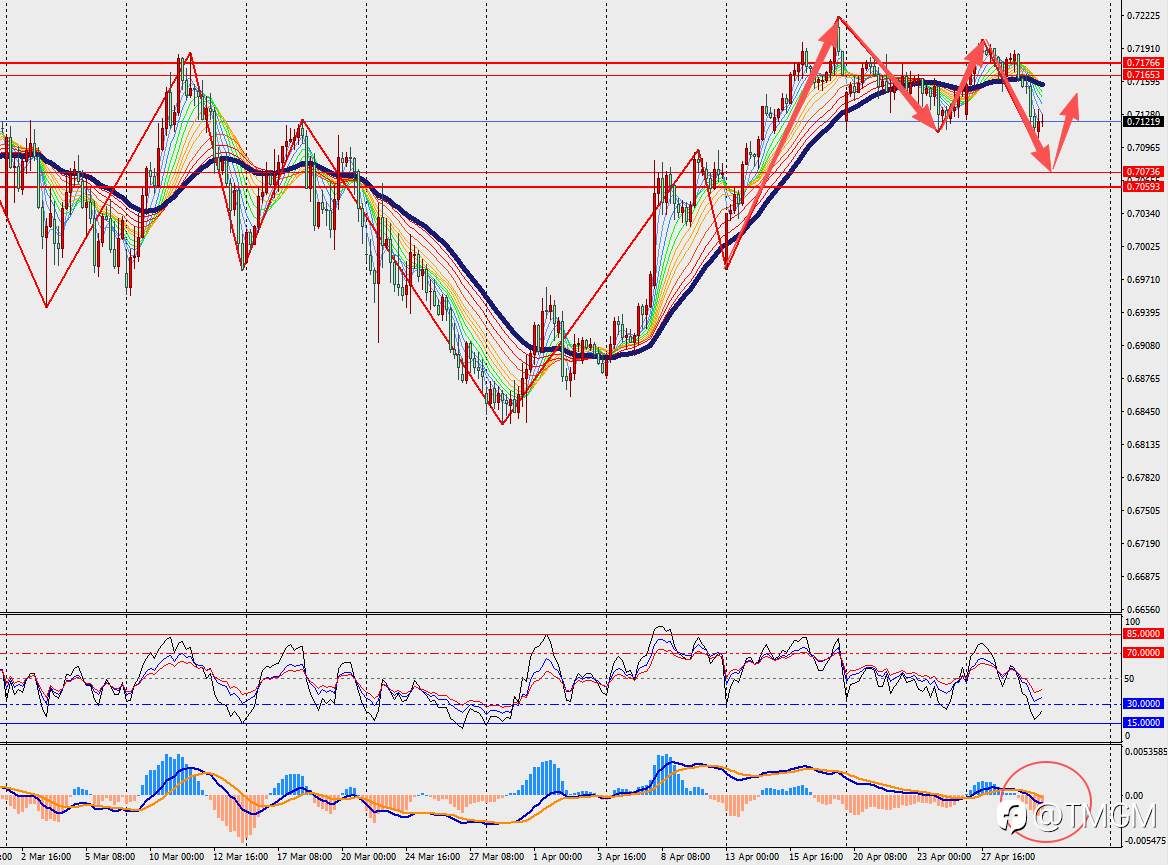Click the 0.66560 price axis label
Viewport: 1169px width, 865px height.
(x=1143, y=609)
